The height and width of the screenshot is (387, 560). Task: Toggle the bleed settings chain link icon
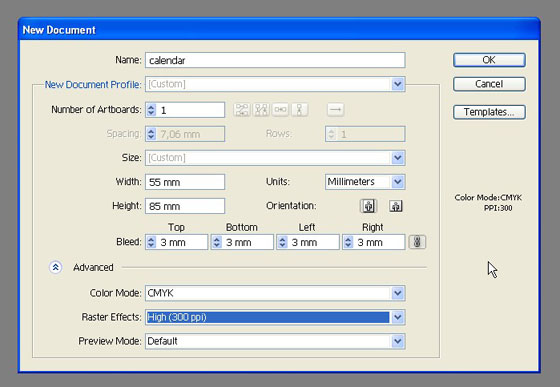coord(417,242)
